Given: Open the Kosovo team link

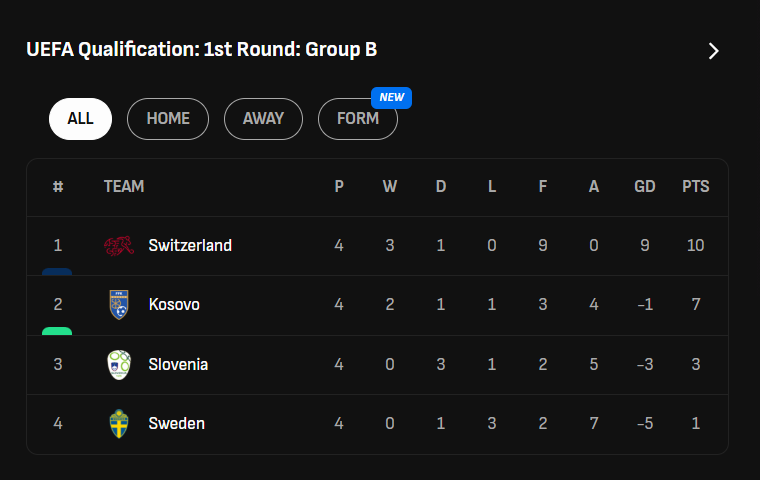Looking at the screenshot, I should [x=174, y=304].
